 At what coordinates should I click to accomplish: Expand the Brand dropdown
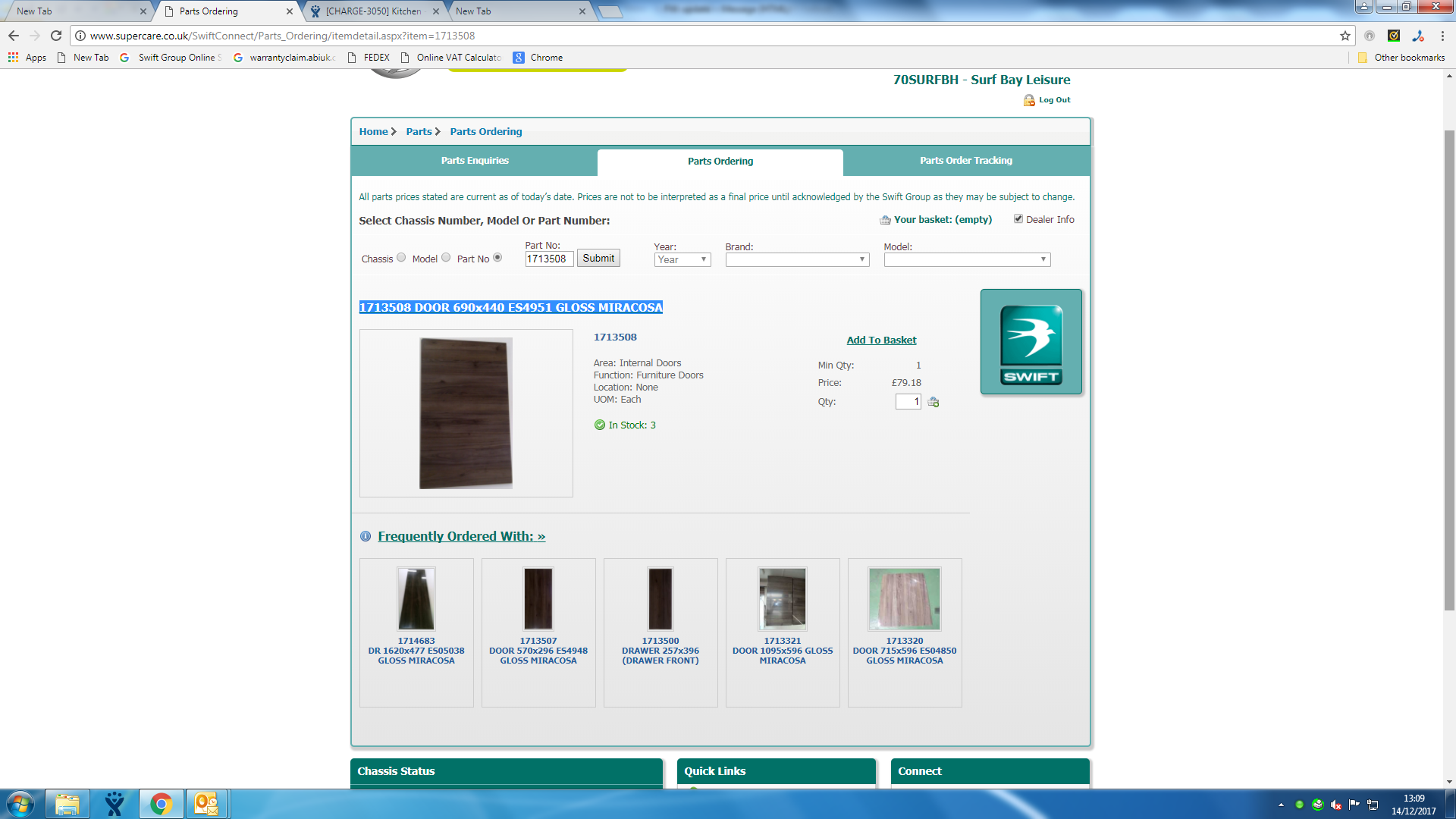[x=796, y=259]
